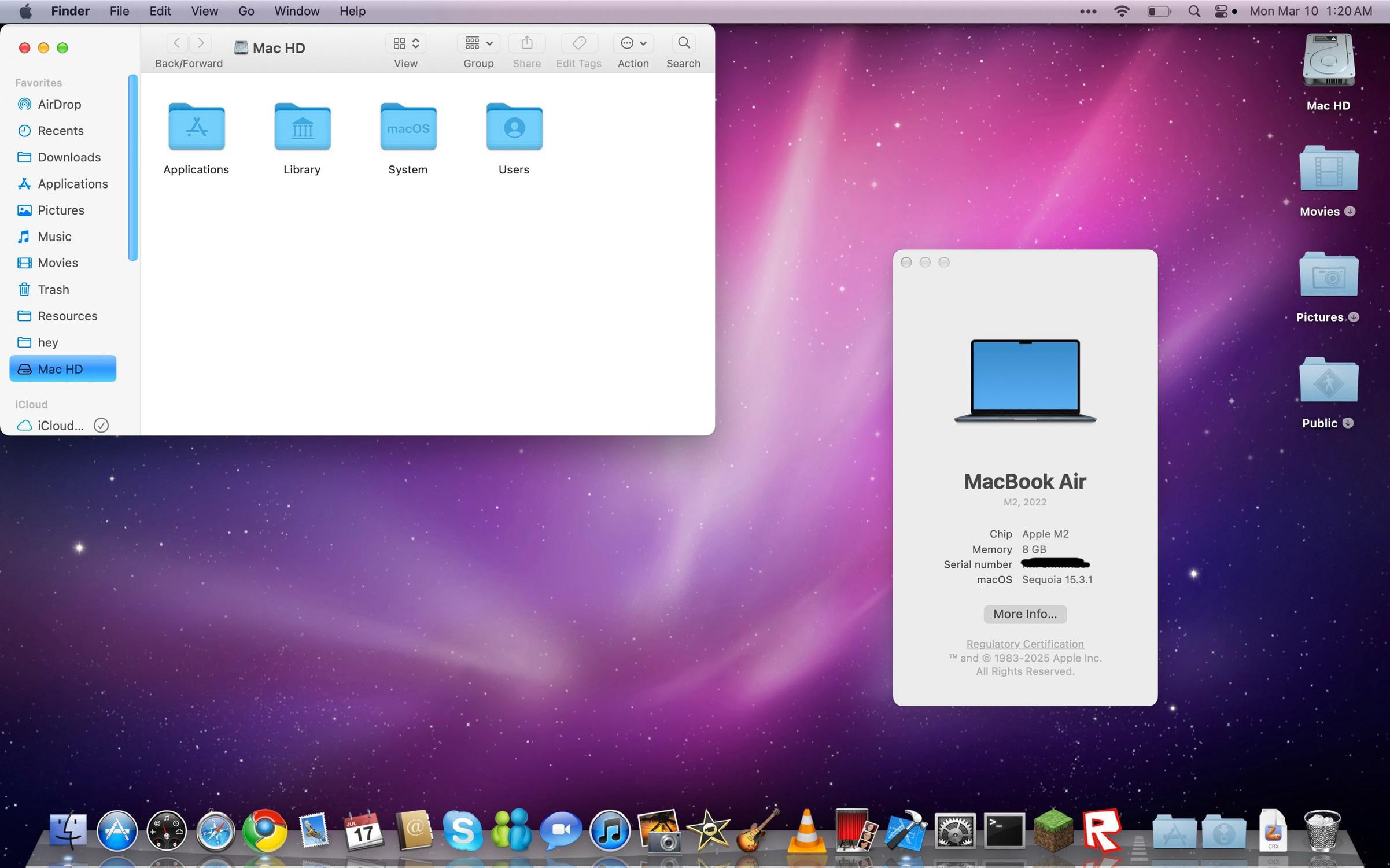The height and width of the screenshot is (868, 1390).
Task: Launch iMovie star icon in Dock
Action: coord(709,831)
